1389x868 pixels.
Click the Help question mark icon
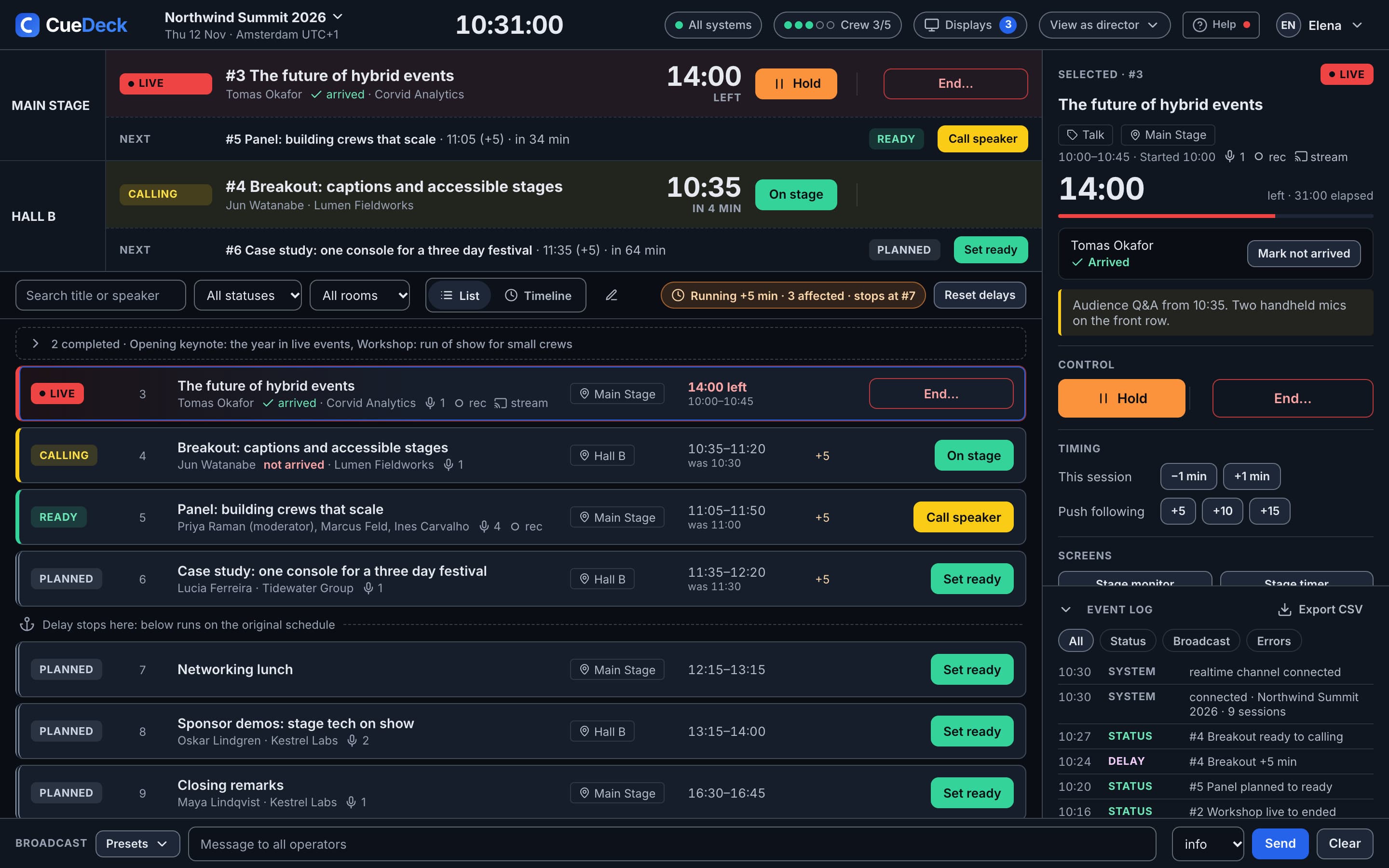click(1199, 25)
